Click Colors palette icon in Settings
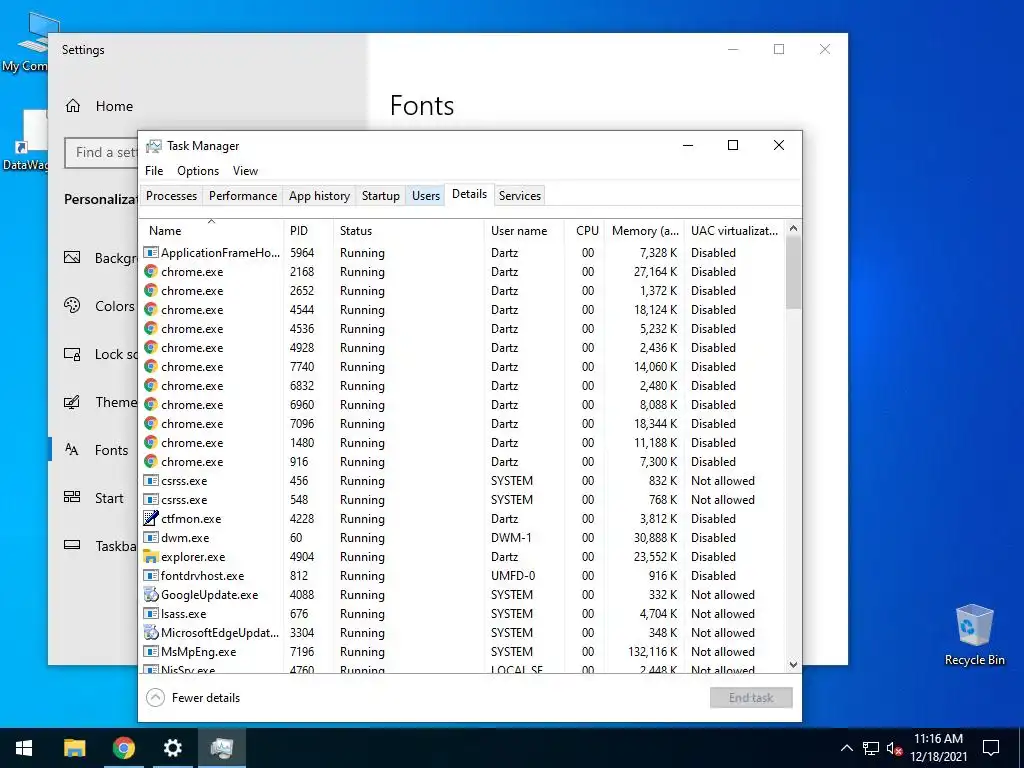 tap(72, 305)
